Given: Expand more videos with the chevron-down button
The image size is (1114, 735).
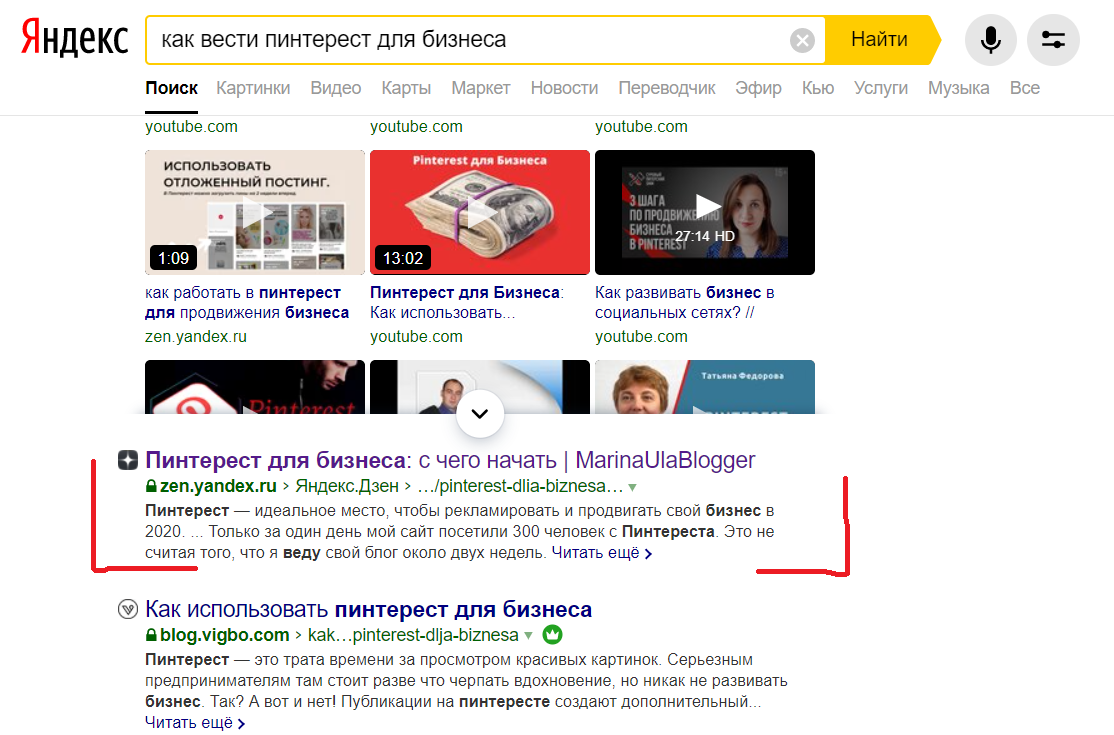Looking at the screenshot, I should click(480, 414).
